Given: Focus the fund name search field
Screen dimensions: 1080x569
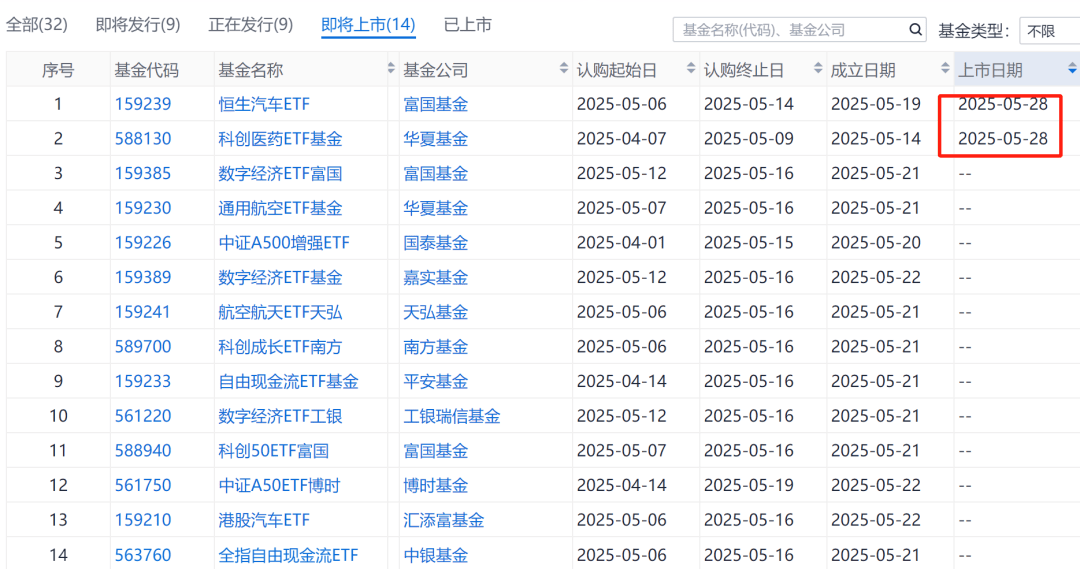Looking at the screenshot, I should [788, 30].
